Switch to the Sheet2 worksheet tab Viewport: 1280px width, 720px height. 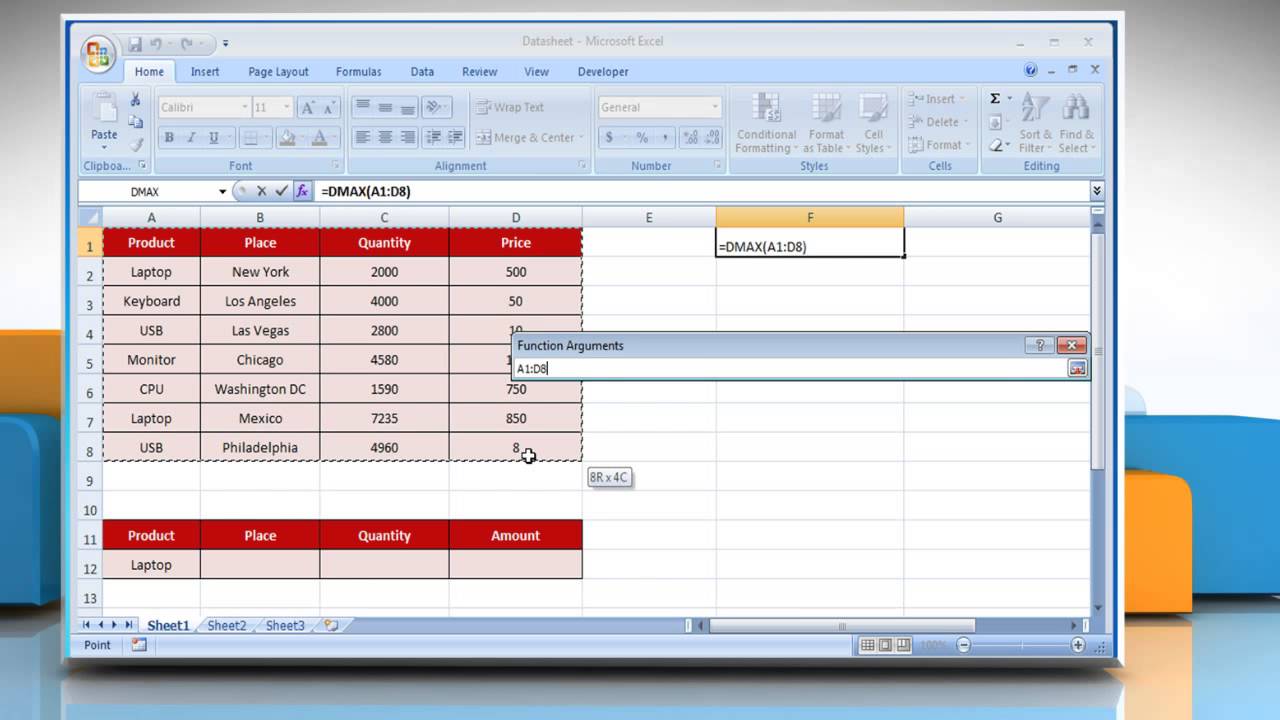coord(227,626)
